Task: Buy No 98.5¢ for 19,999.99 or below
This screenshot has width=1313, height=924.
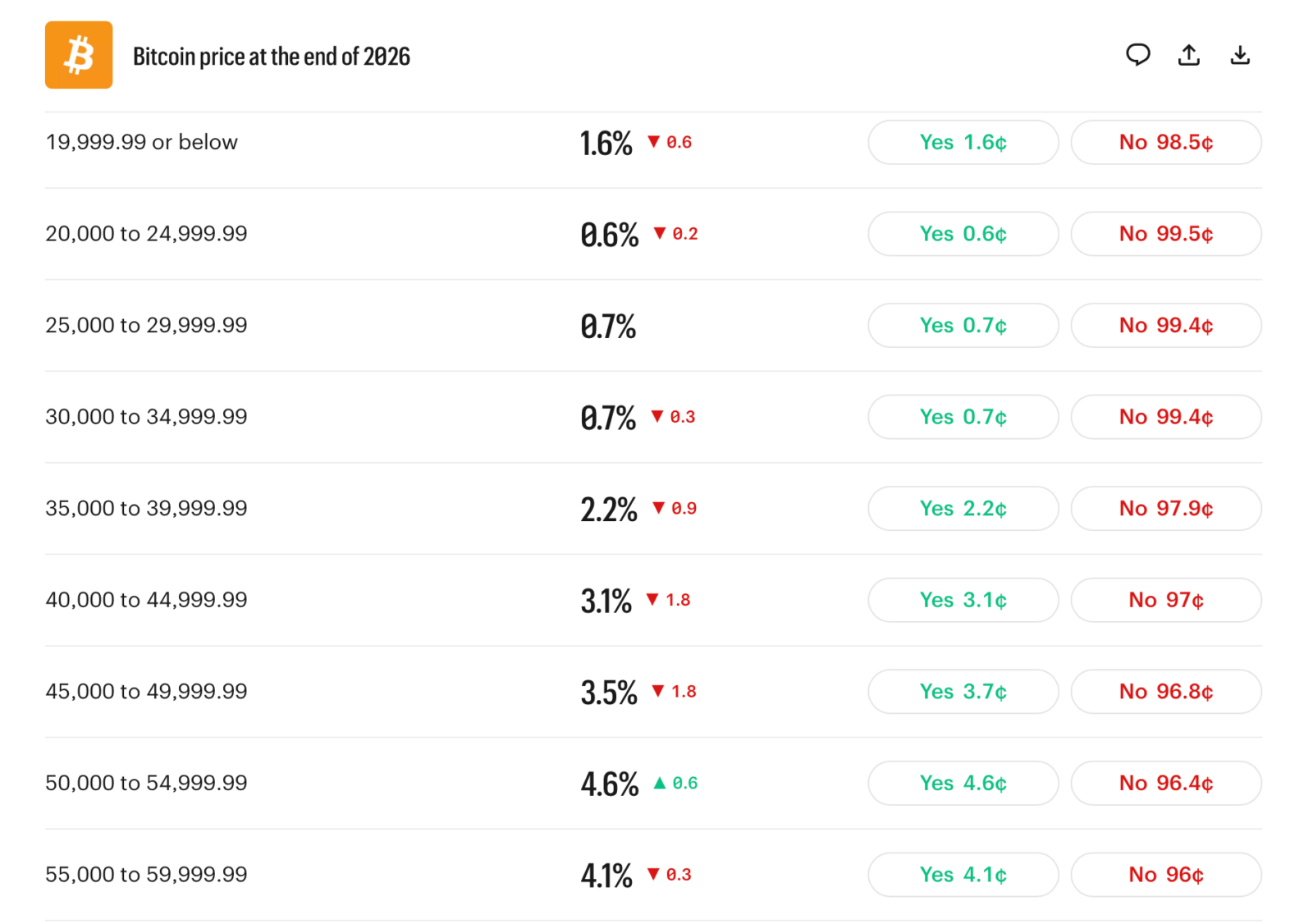Action: coord(1166,142)
